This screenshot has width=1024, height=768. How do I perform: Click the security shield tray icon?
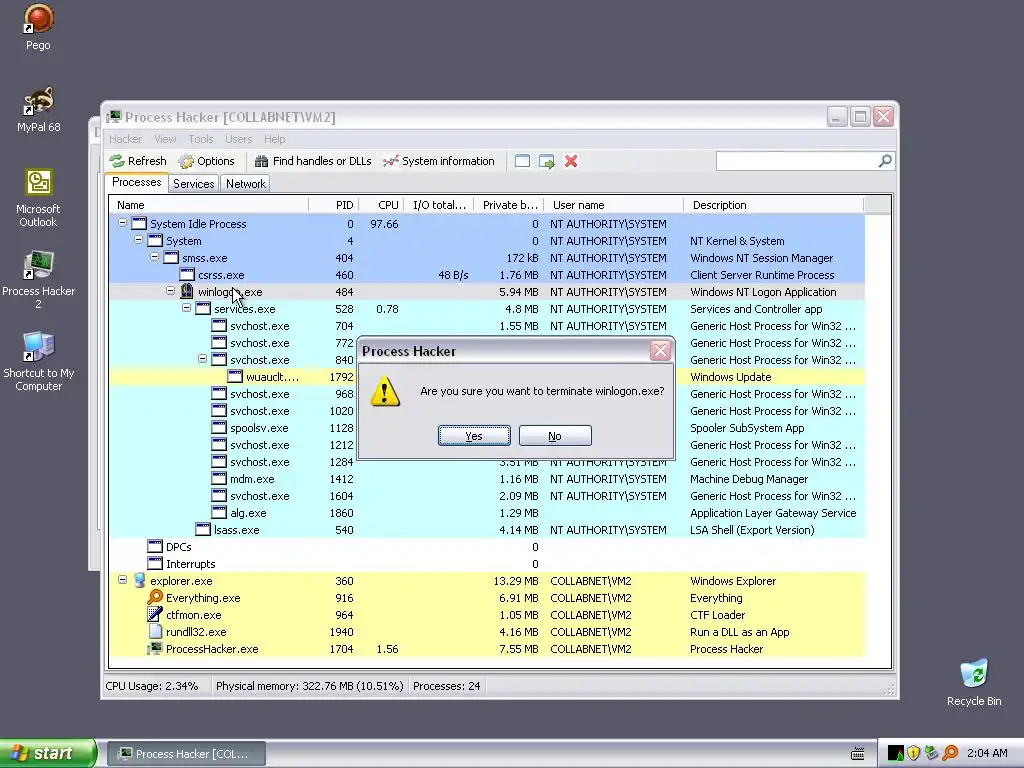click(x=913, y=753)
